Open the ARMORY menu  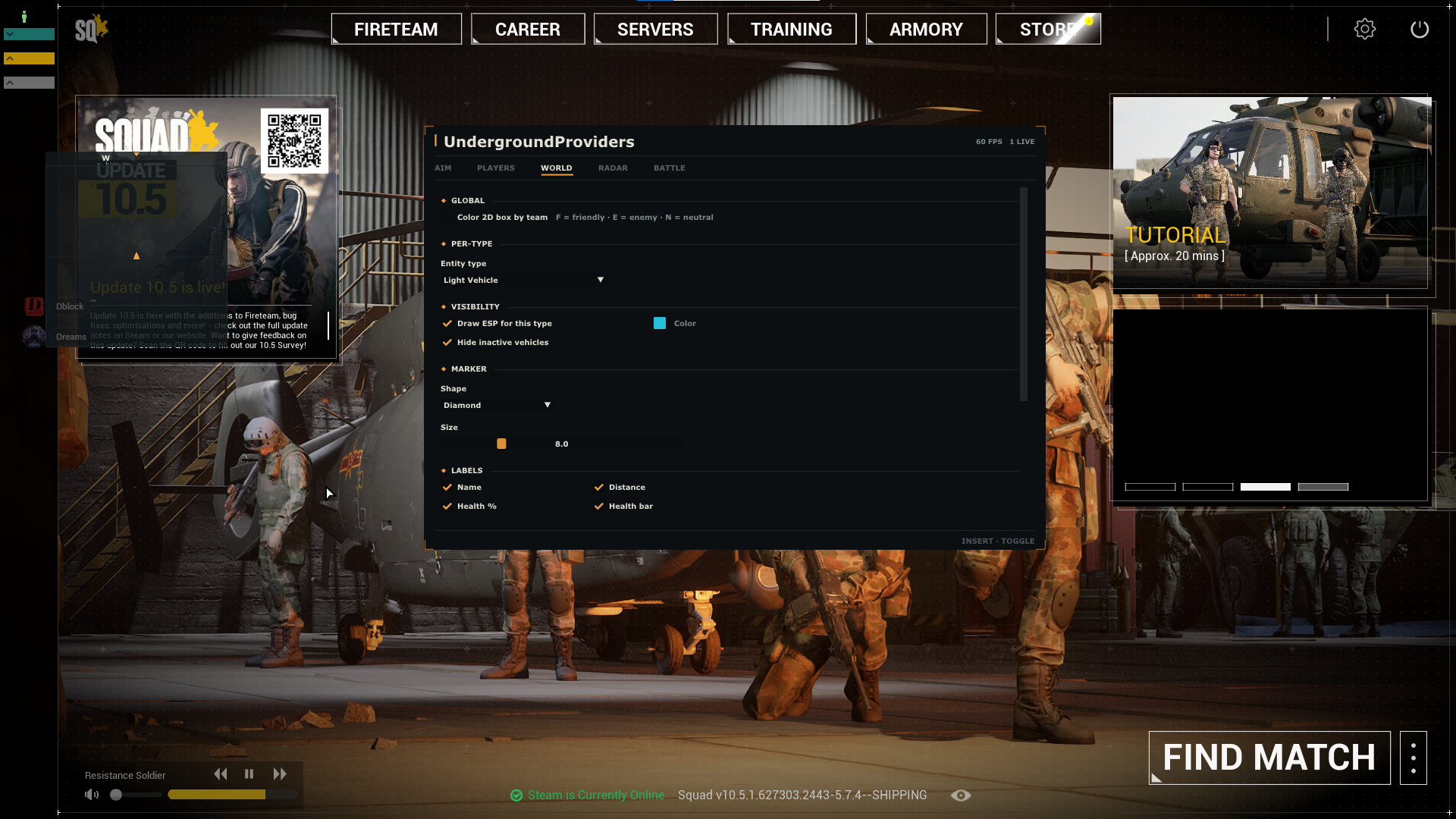(926, 29)
